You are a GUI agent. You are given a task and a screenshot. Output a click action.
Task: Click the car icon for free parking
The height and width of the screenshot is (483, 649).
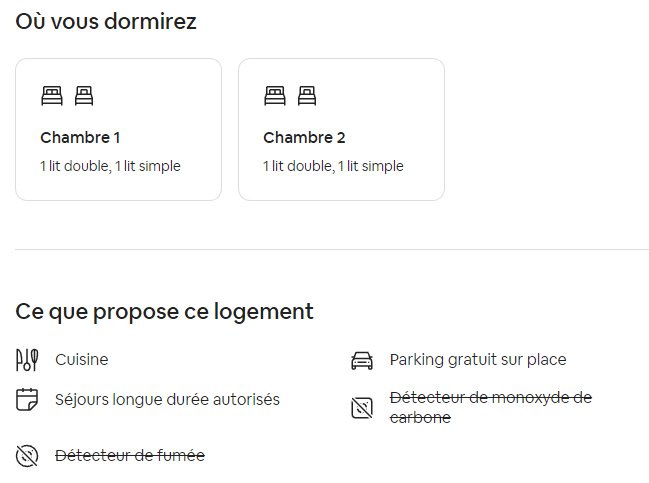coord(361,360)
